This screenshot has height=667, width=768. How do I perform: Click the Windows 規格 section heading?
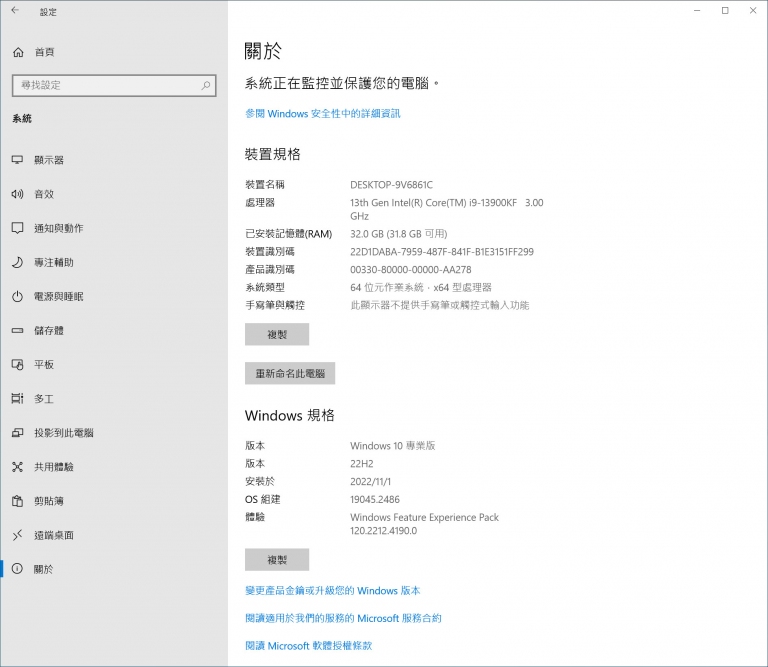pyautogui.click(x=290, y=415)
